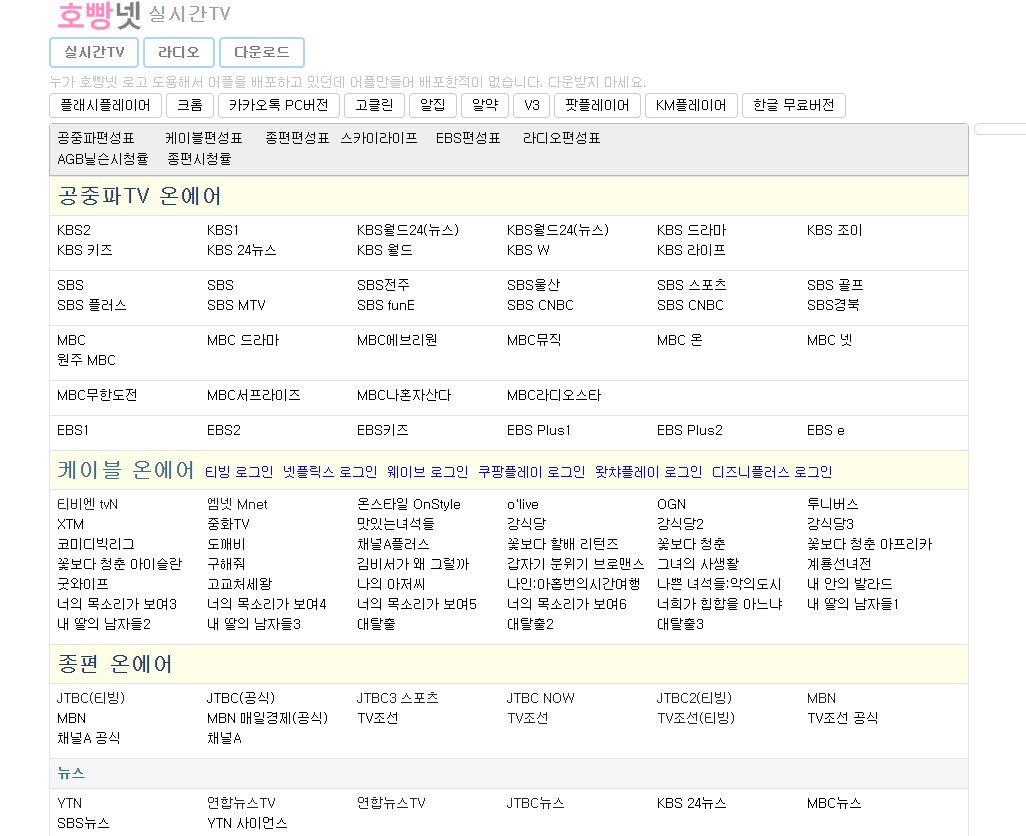Open the MBC에브리원 channel
1026x836 pixels.
tap(397, 340)
